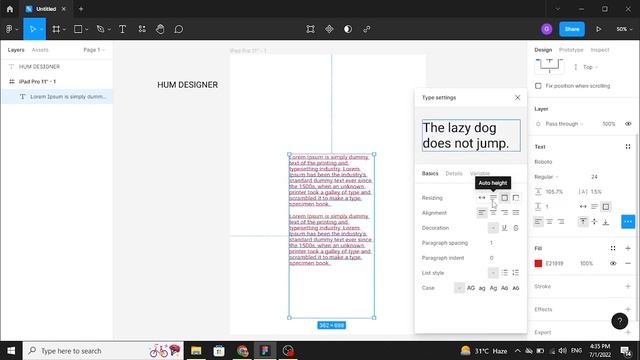The width and height of the screenshot is (640, 360).
Task: Switch to the Inspect tab
Action: pos(600,50)
